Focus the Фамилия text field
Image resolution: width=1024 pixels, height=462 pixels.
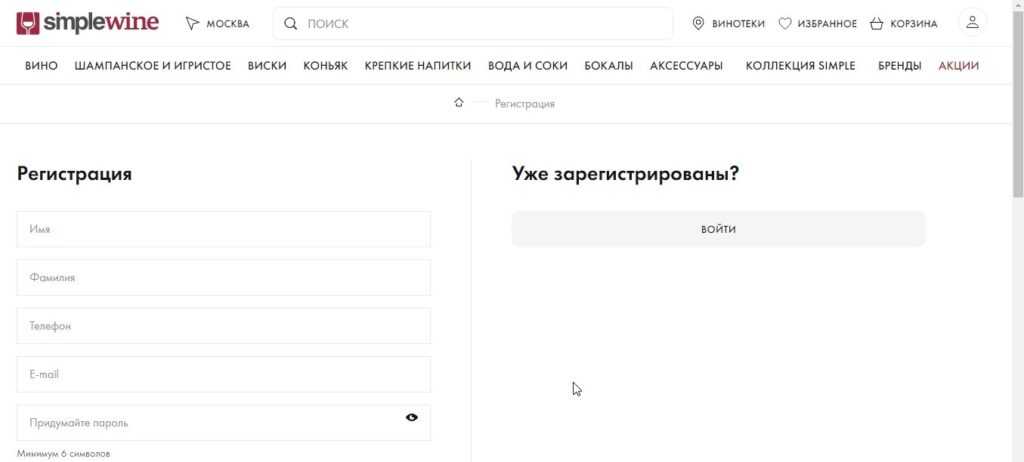coord(223,277)
